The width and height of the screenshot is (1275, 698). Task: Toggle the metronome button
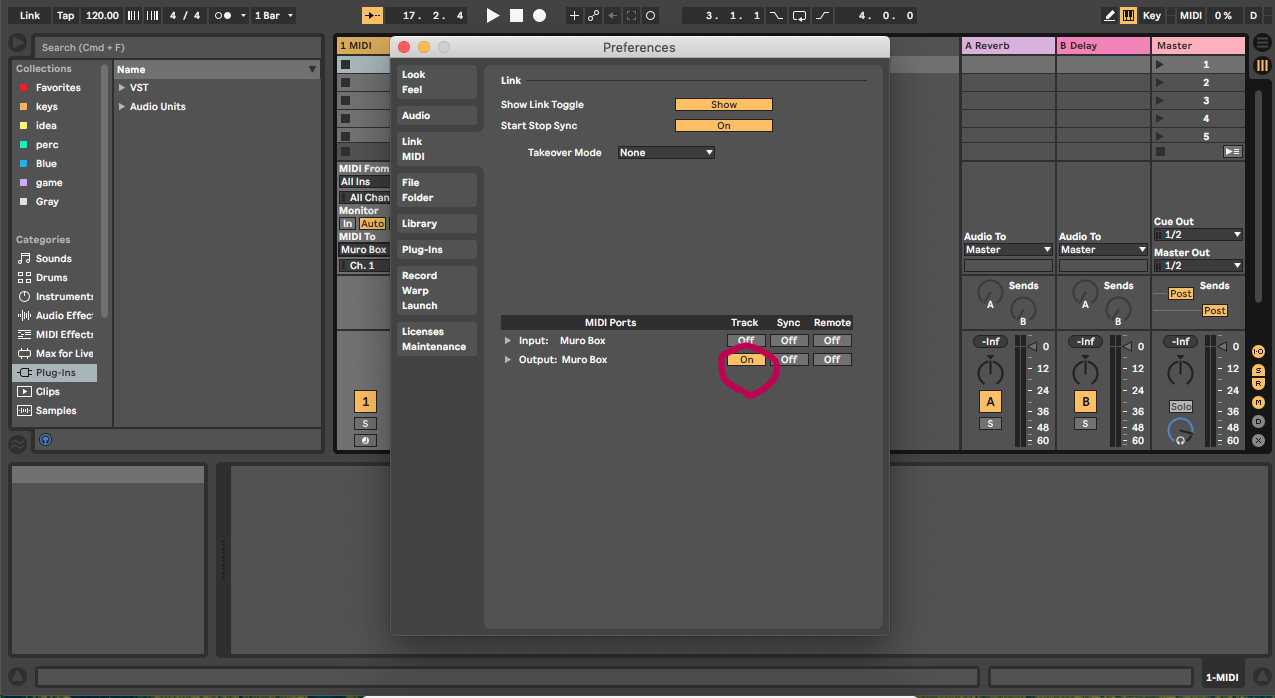pos(223,16)
